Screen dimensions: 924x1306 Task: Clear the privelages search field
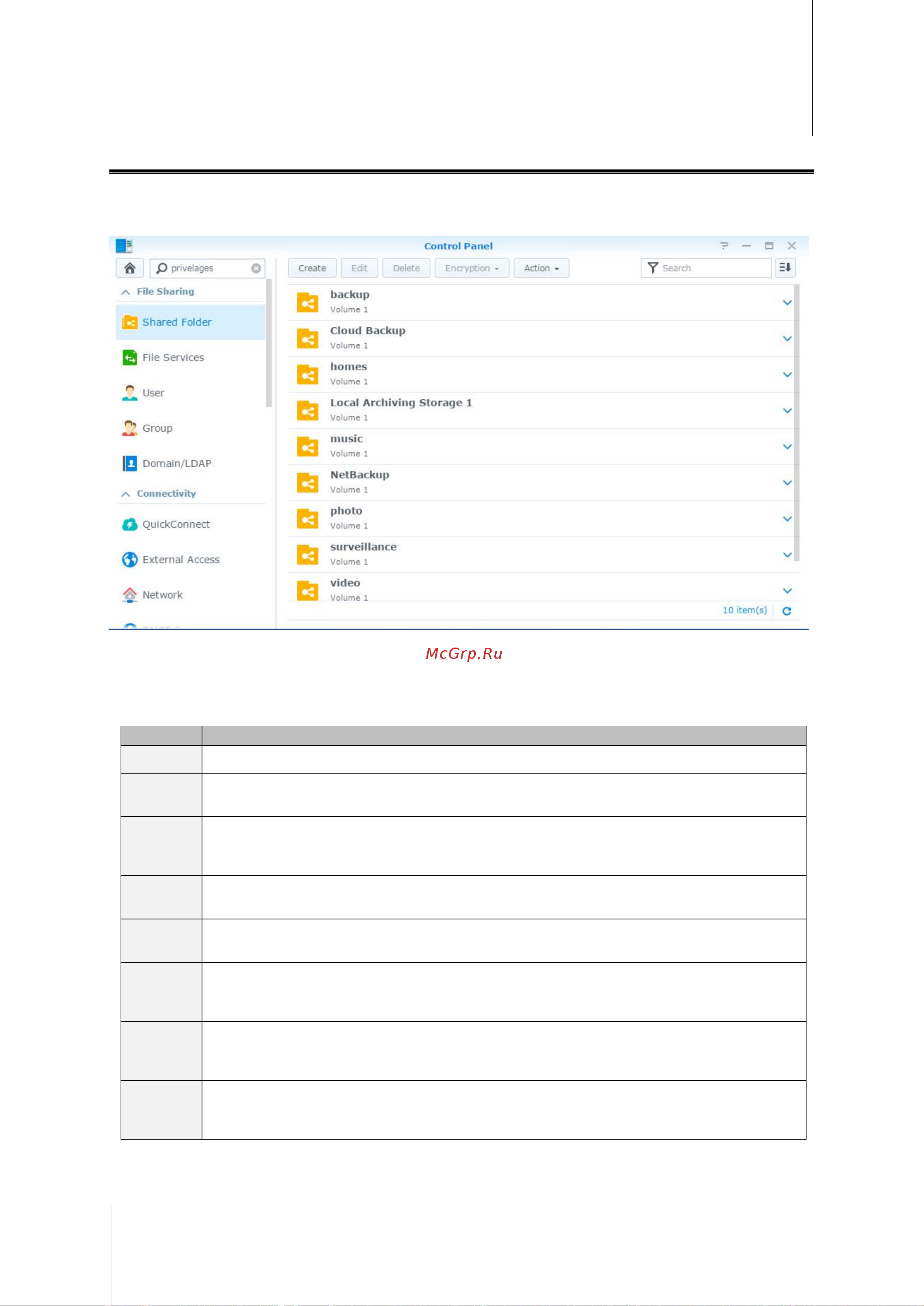coord(256,268)
